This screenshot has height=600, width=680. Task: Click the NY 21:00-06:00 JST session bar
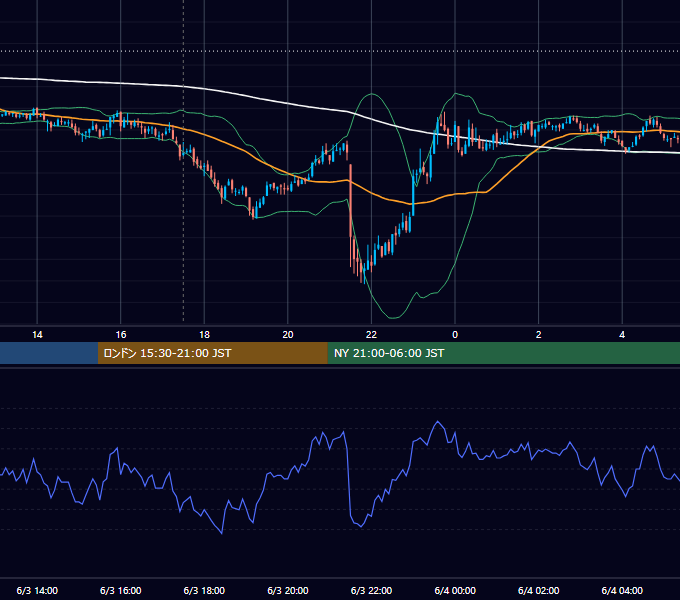(503, 353)
